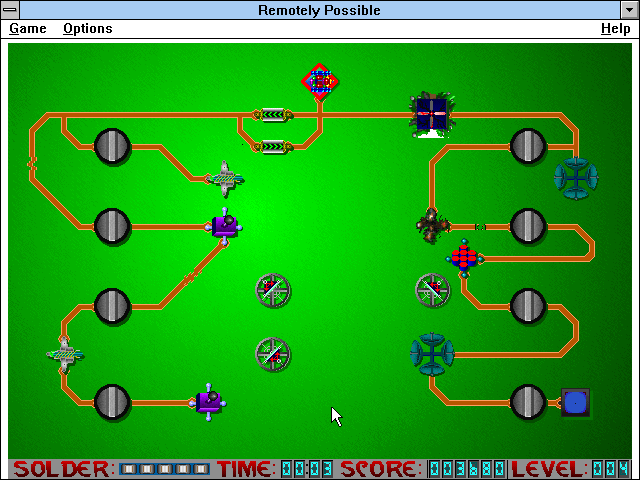Screen dimensions: 640x480
Task: Toggle the knob wired to the upper purple joystick's left side
Action: [112, 227]
